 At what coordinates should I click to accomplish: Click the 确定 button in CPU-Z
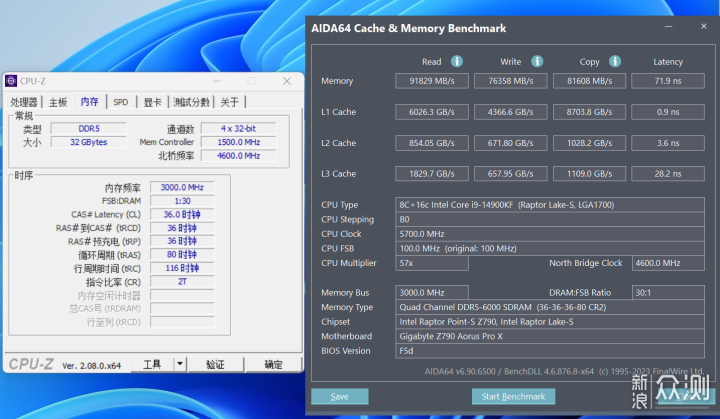(x=273, y=364)
